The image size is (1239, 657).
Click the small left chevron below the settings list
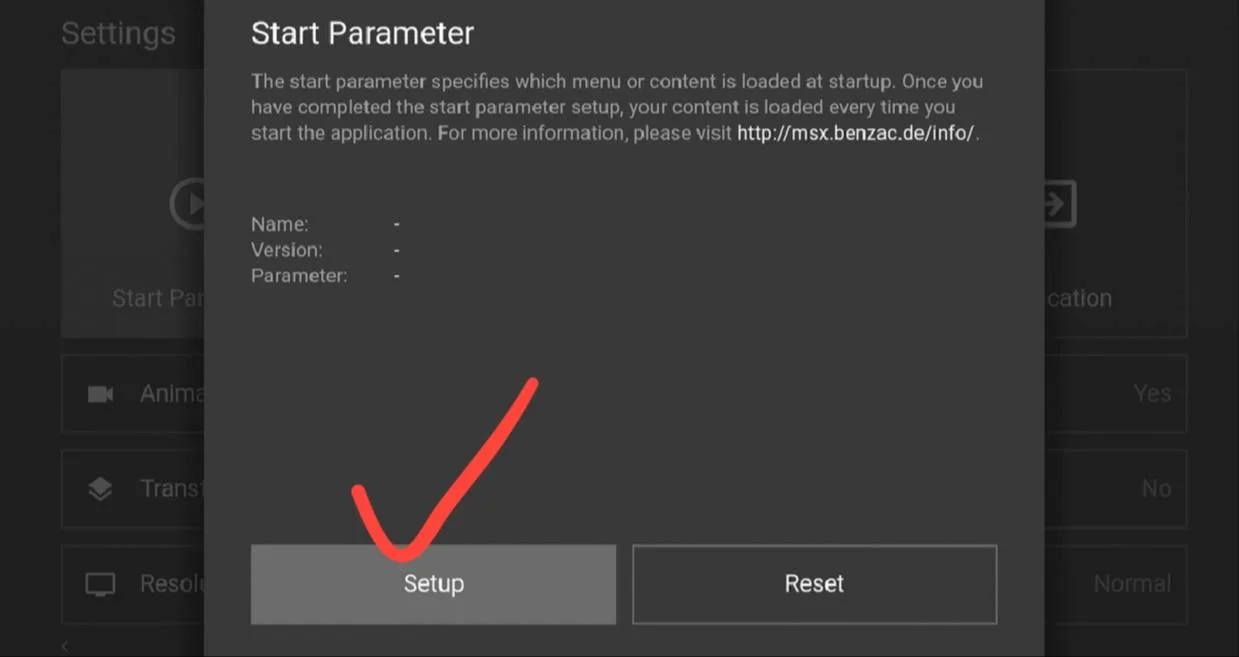[x=65, y=647]
